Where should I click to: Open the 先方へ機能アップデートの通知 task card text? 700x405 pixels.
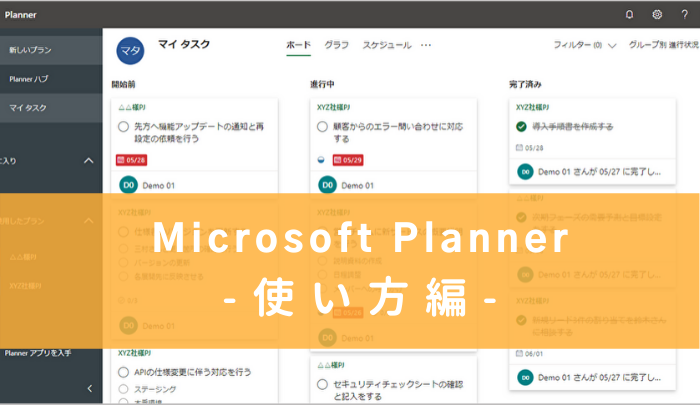(x=199, y=133)
